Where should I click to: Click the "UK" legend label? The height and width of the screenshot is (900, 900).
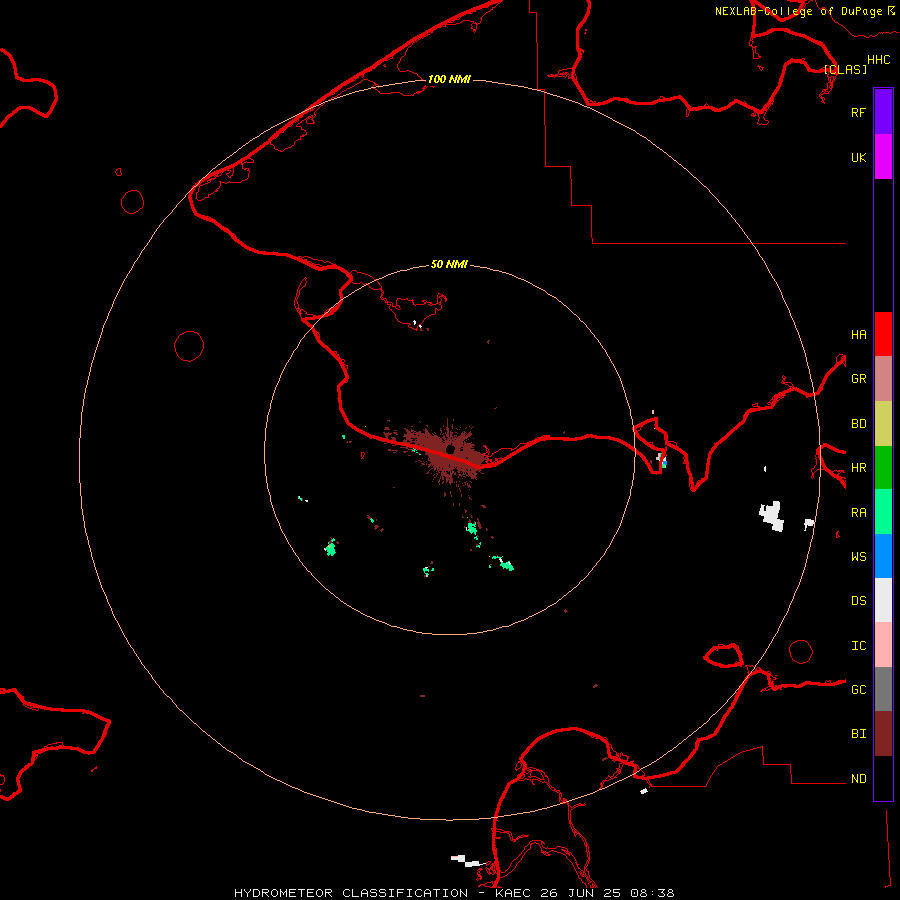[858, 158]
